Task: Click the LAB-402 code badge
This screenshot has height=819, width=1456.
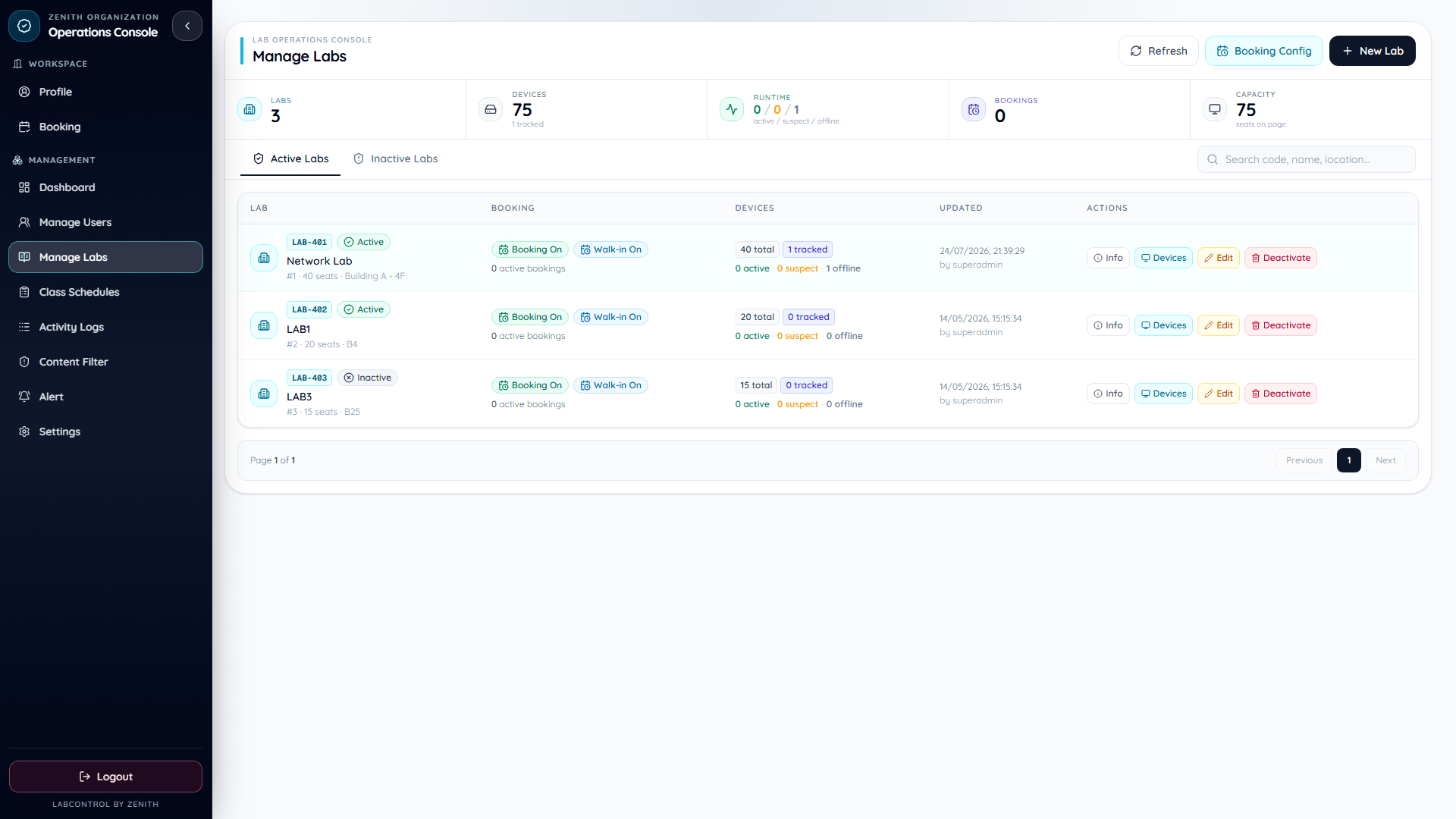Action: tap(309, 309)
